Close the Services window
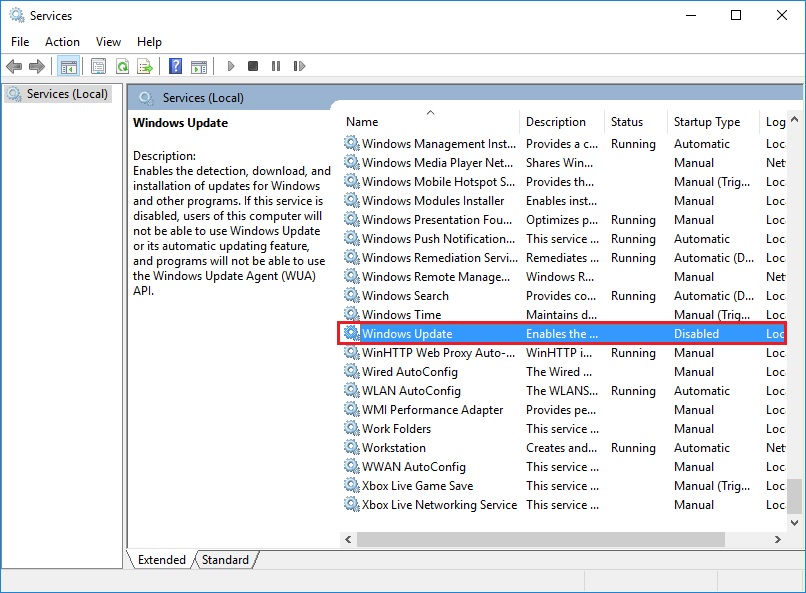This screenshot has width=806, height=593. coord(781,15)
